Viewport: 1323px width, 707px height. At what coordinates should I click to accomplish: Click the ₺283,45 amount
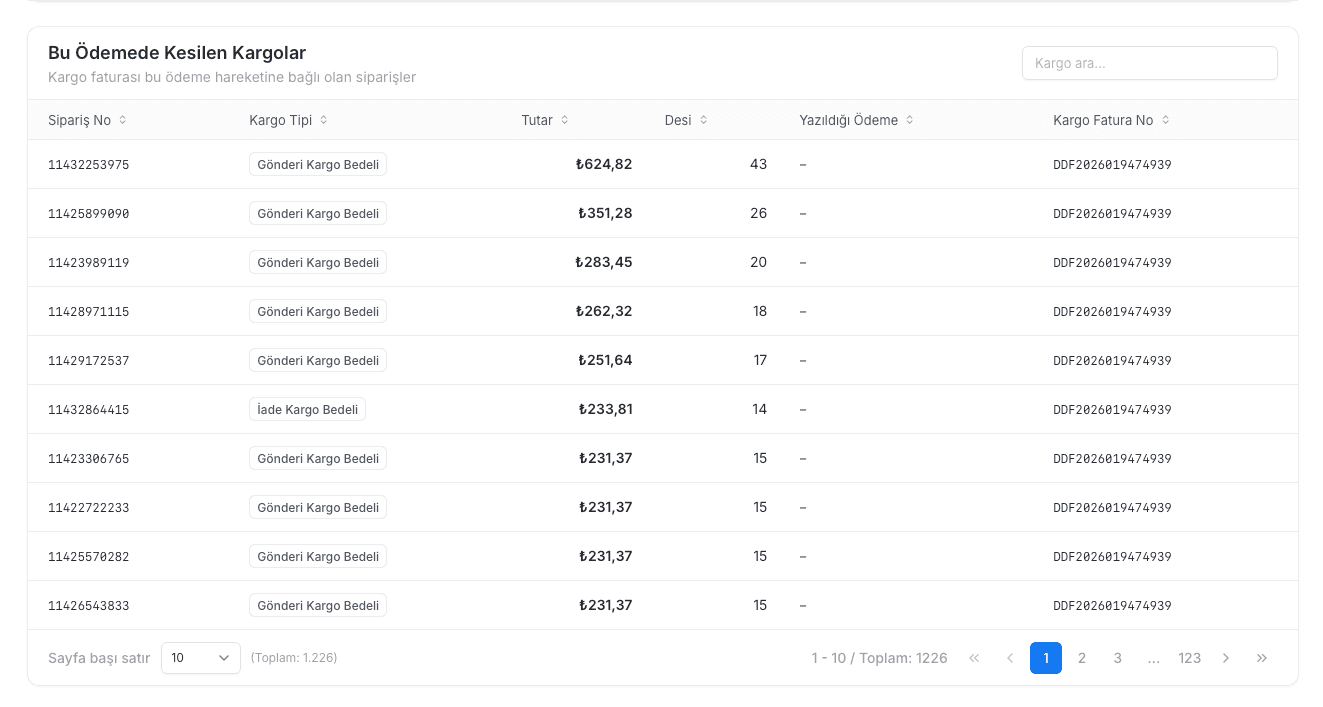tap(604, 262)
